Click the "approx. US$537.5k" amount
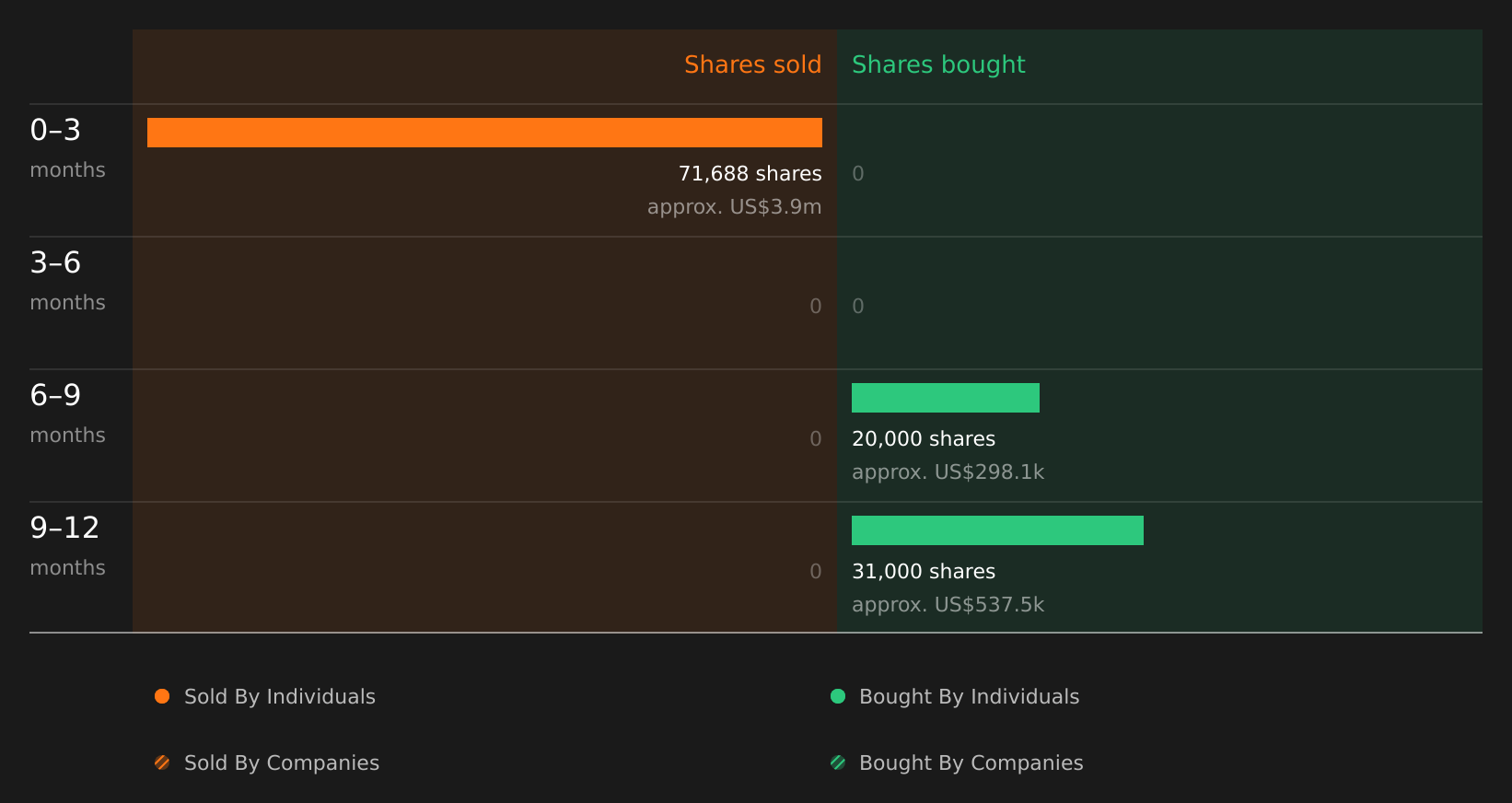Viewport: 1512px width, 803px height. [948, 604]
